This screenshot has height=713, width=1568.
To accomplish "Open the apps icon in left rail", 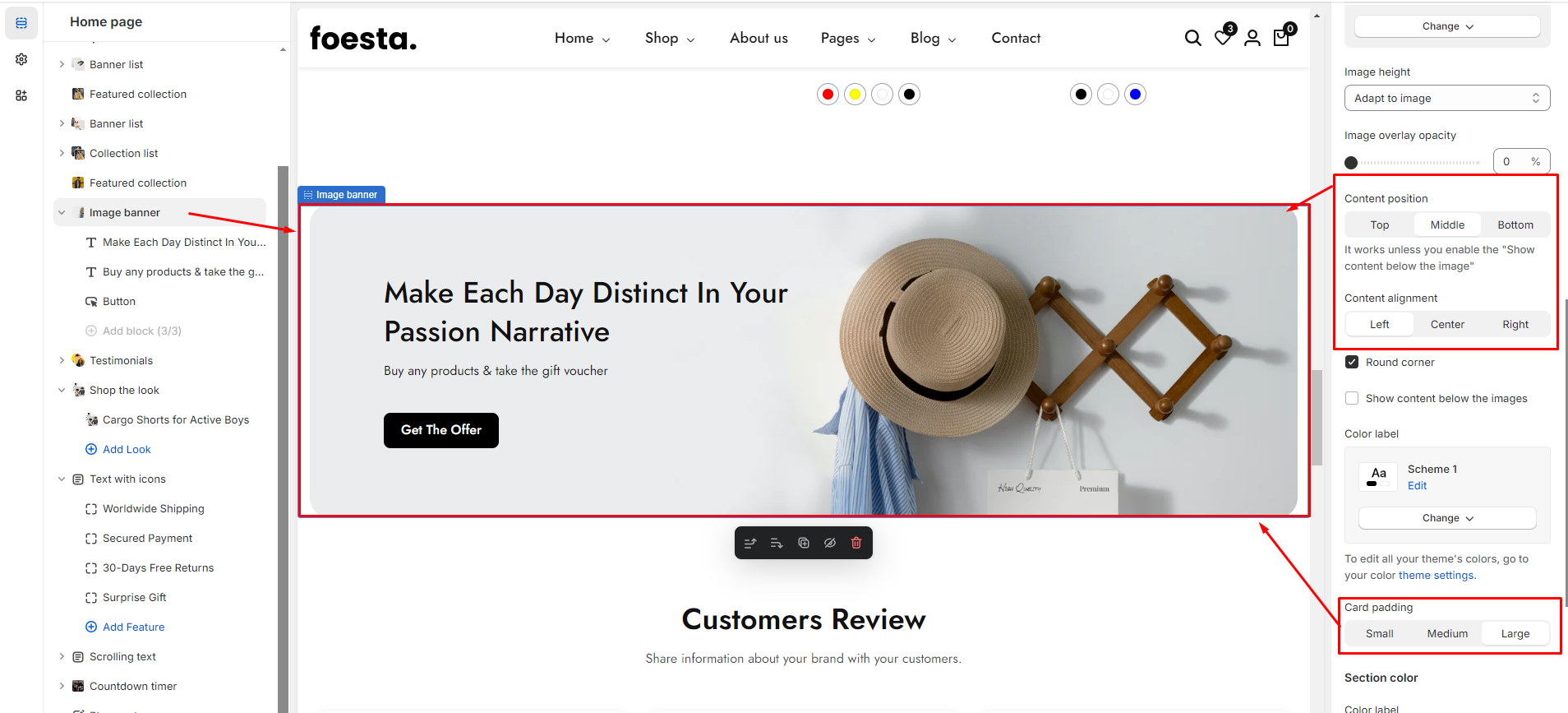I will (x=21, y=95).
